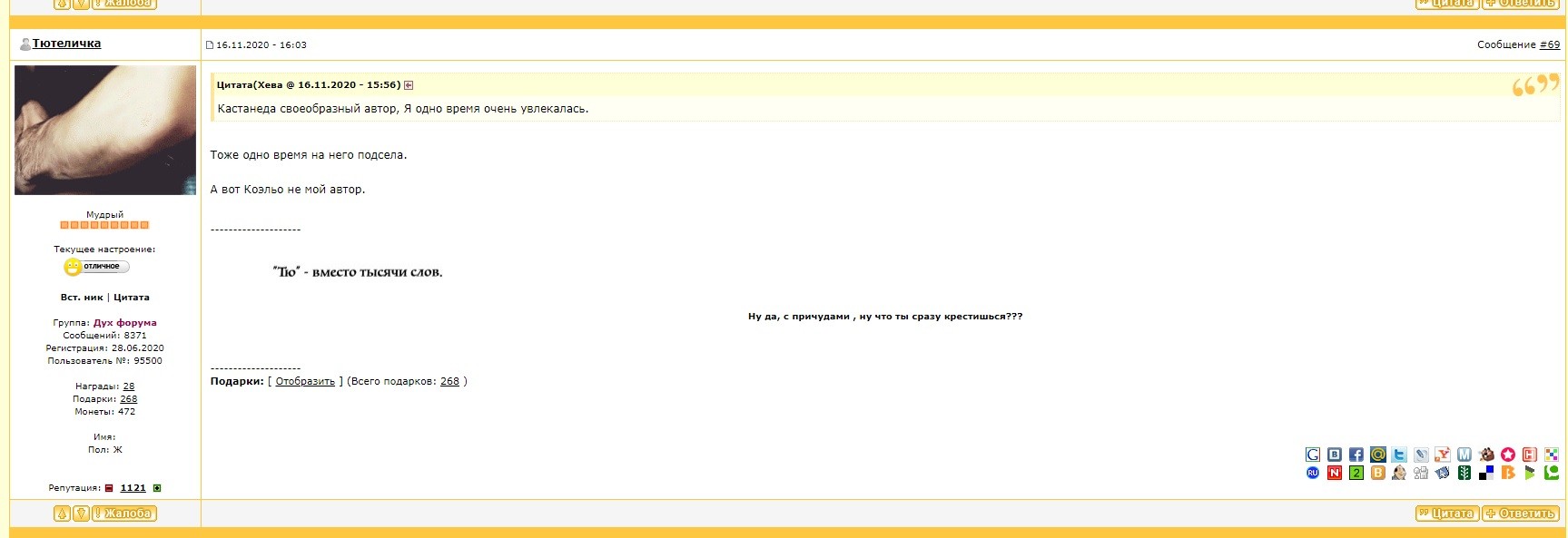Open the 1121 reputation count link
This screenshot has width=1568, height=538.
point(133,488)
